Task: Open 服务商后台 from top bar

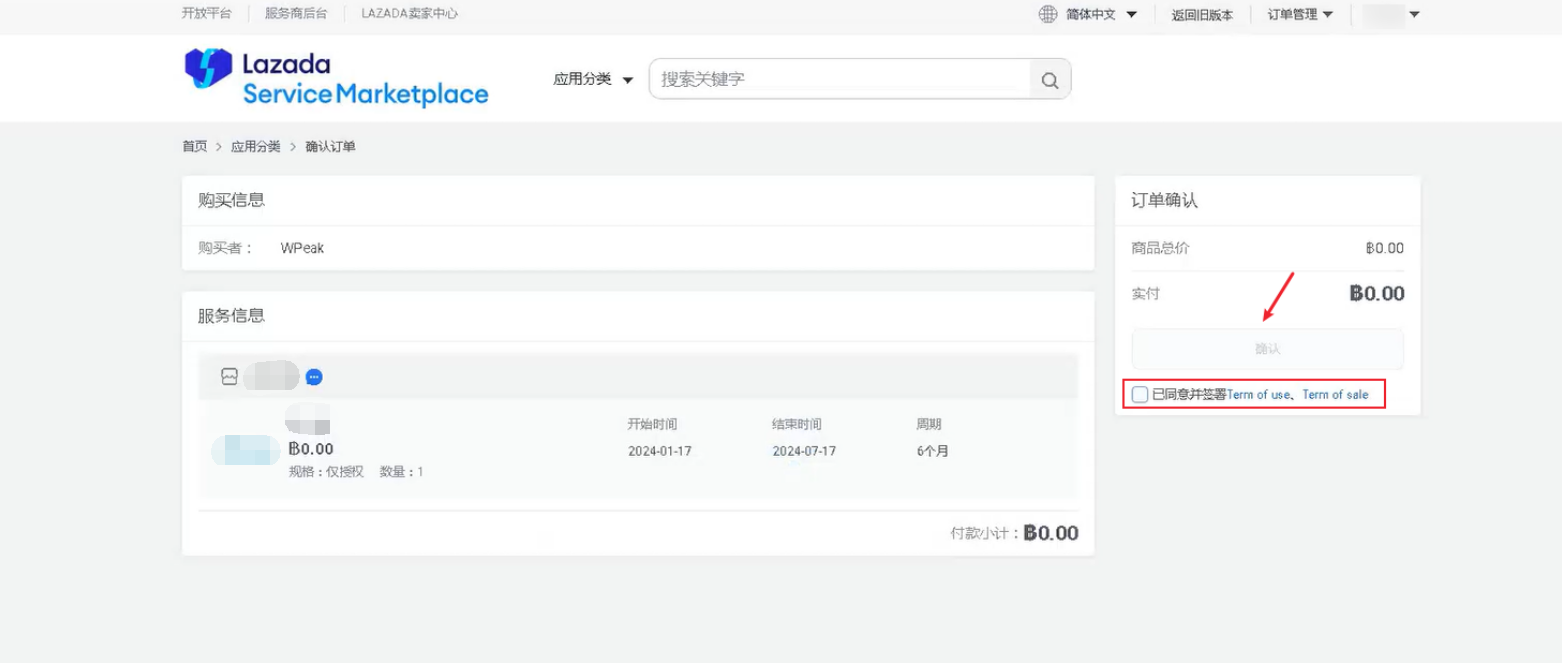Action: (295, 14)
